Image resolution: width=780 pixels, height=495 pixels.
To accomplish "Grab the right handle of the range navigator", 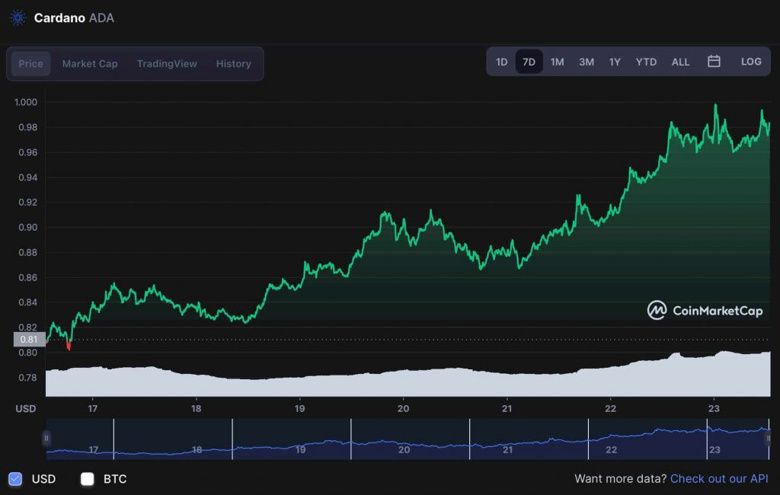I will click(x=768, y=438).
